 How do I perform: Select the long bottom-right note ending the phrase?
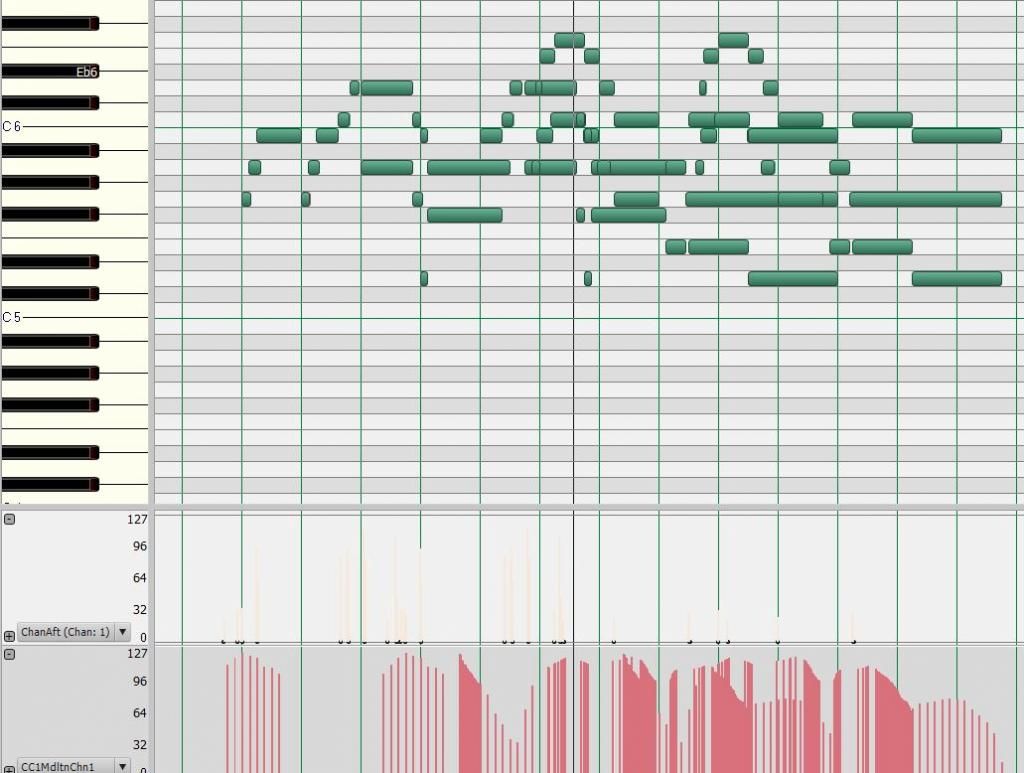coord(956,278)
